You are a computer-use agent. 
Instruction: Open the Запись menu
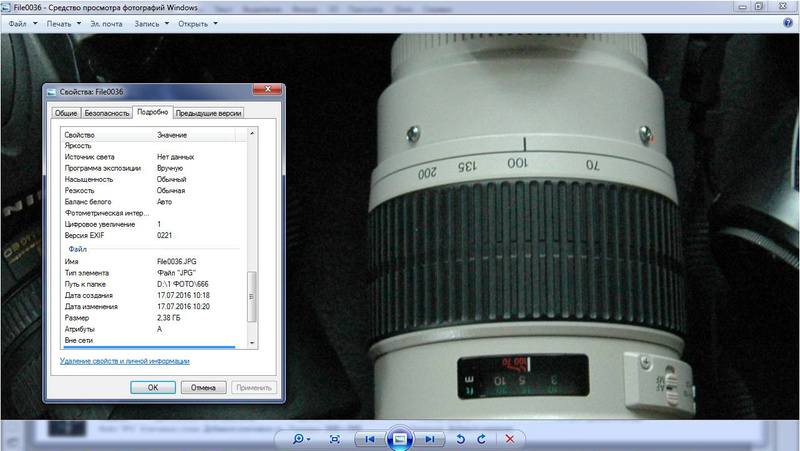coord(146,23)
